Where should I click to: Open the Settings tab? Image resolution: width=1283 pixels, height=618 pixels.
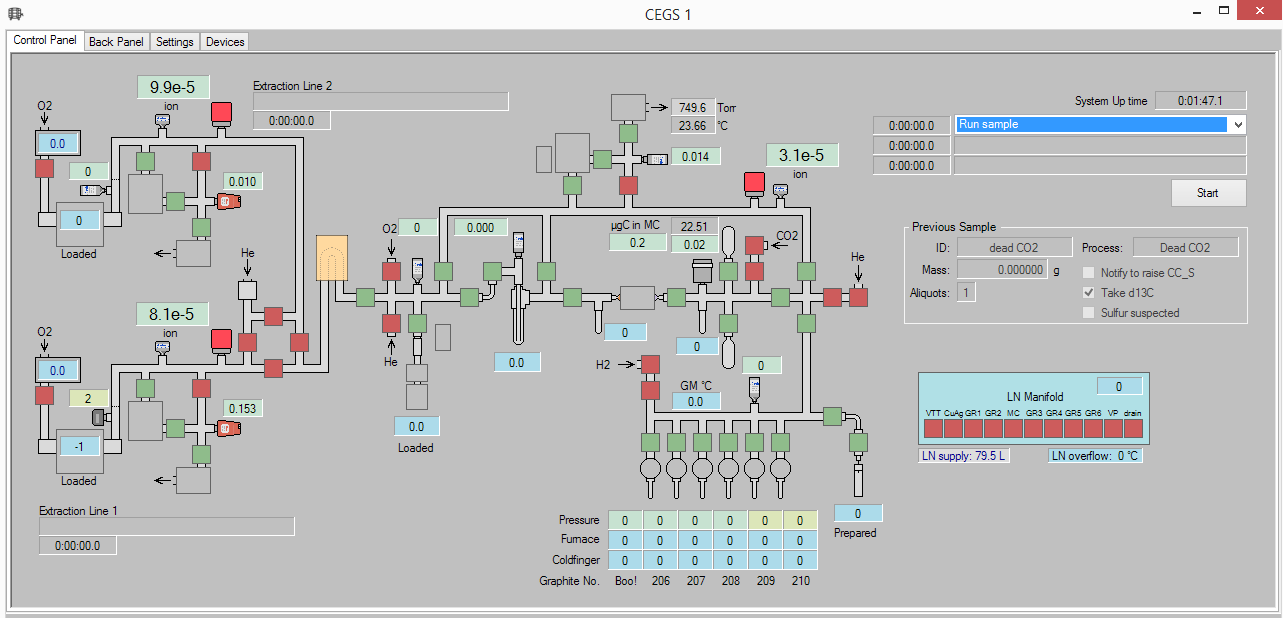pos(174,42)
